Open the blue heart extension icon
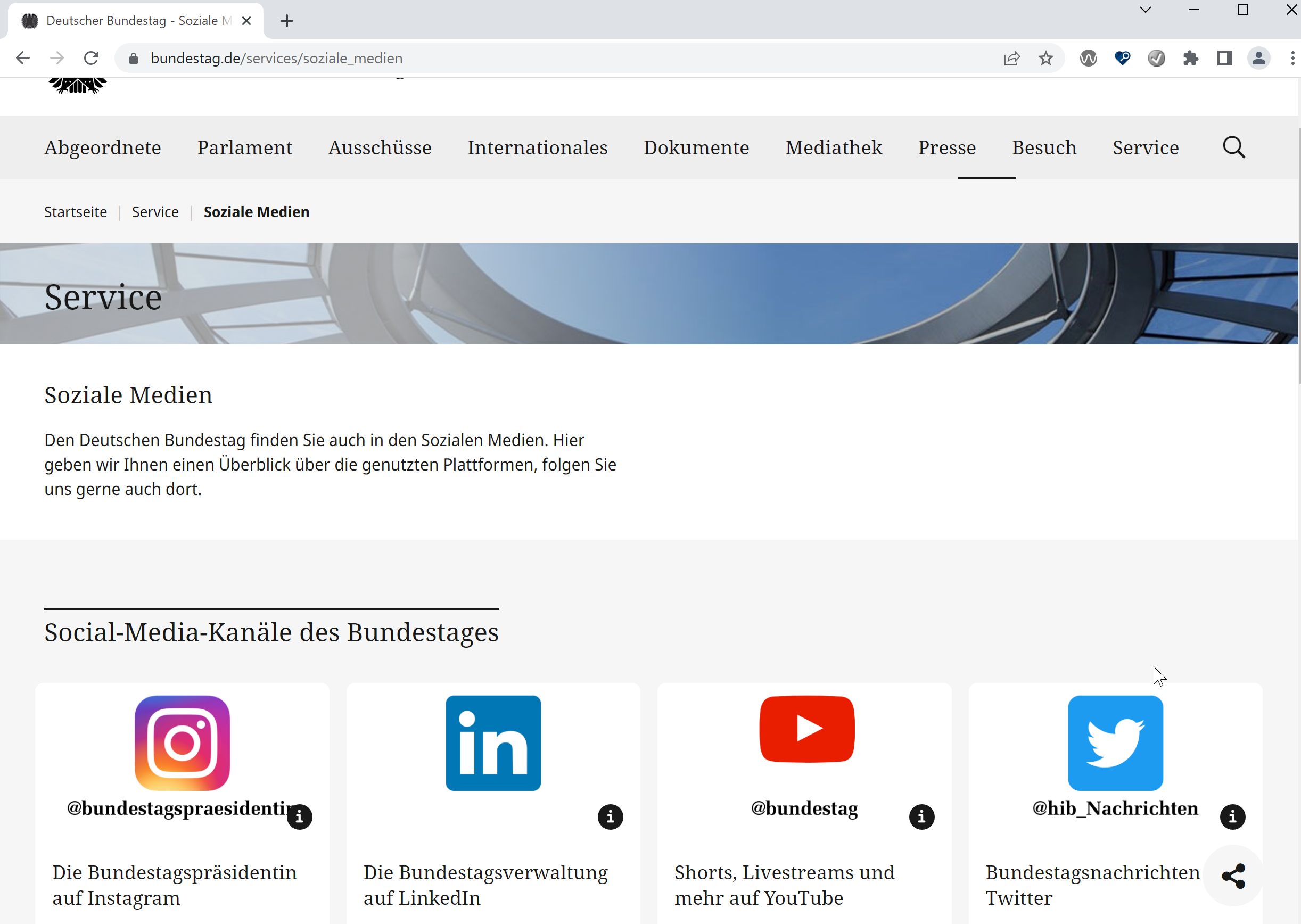Image resolution: width=1301 pixels, height=924 pixels. (1122, 58)
